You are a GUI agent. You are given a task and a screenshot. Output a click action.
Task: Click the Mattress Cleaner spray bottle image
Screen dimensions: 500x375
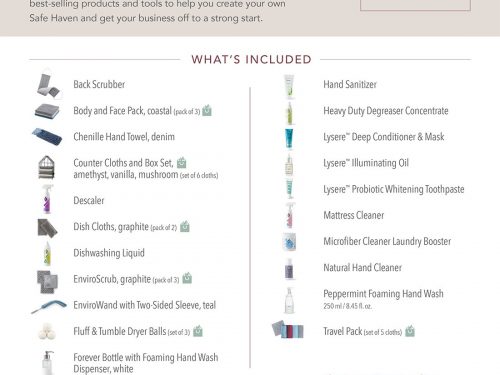click(x=289, y=215)
